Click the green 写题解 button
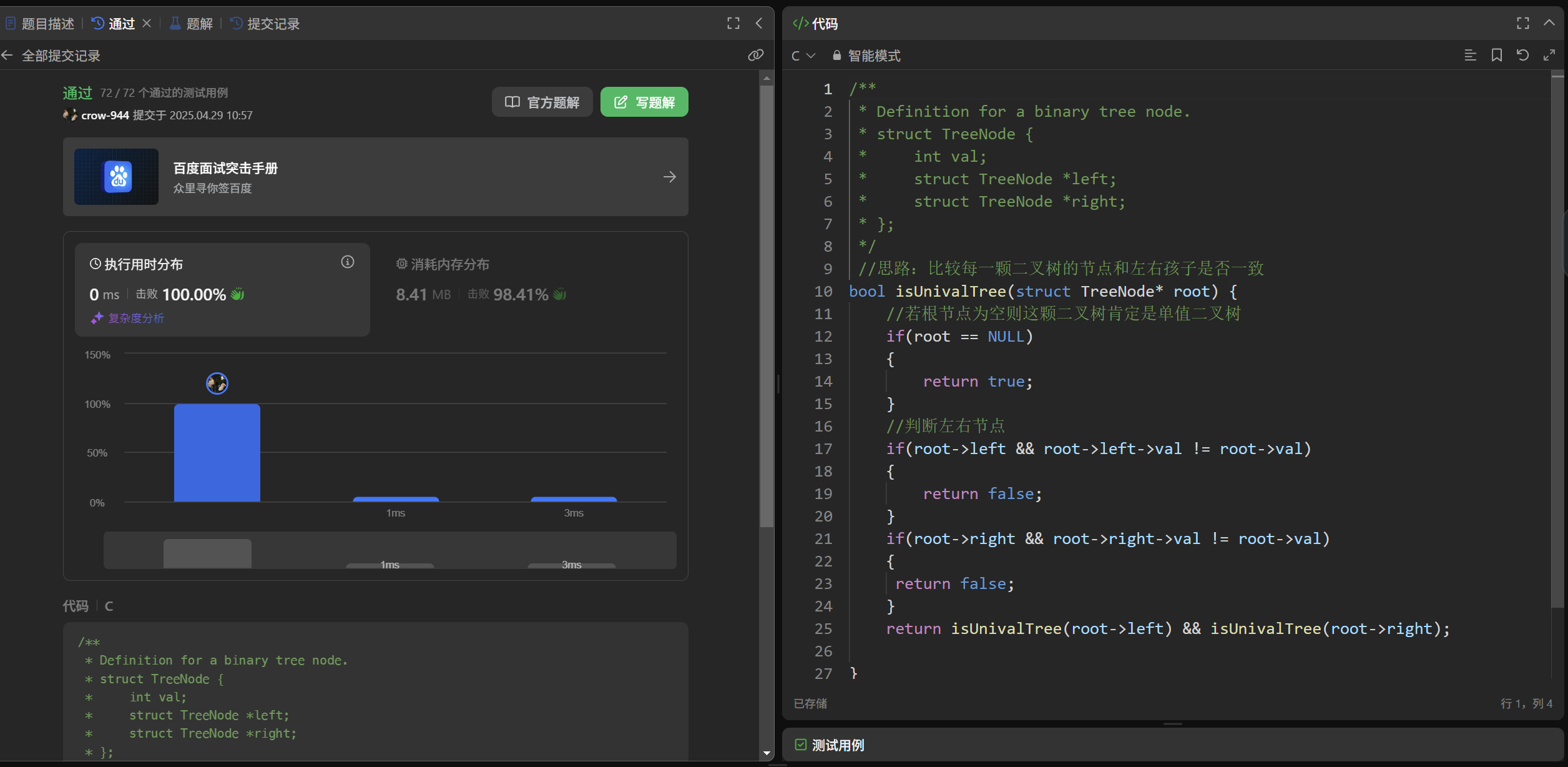 coord(644,102)
